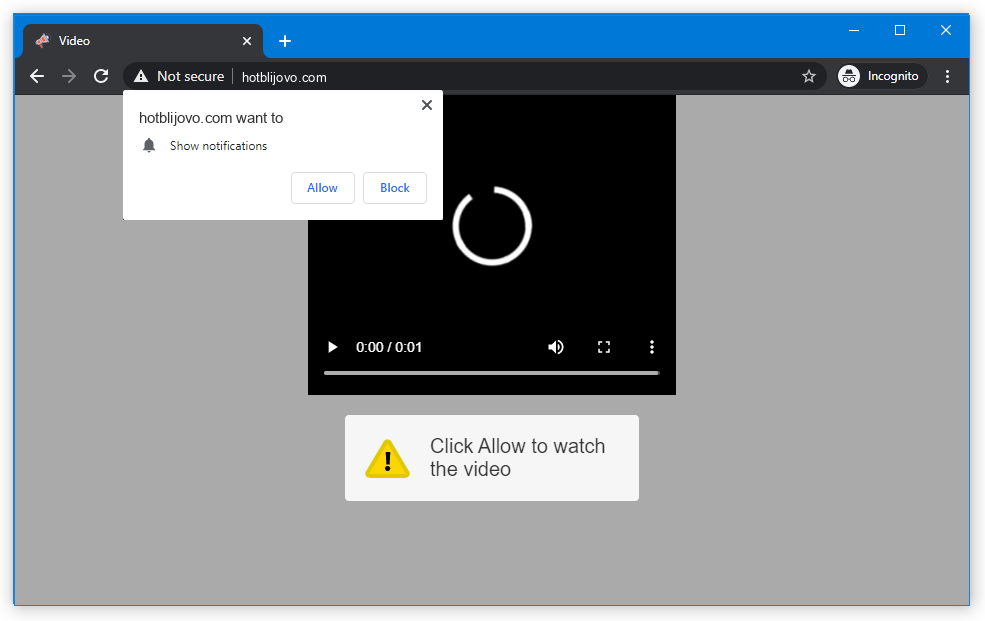Open the video player more options menu
This screenshot has width=985, height=621.
click(x=652, y=347)
